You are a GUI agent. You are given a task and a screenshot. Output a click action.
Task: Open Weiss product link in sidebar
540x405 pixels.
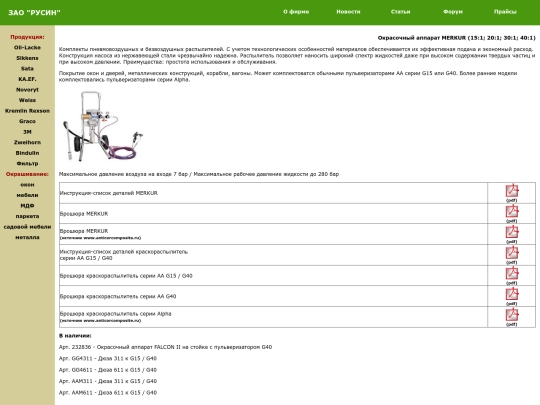tap(27, 100)
